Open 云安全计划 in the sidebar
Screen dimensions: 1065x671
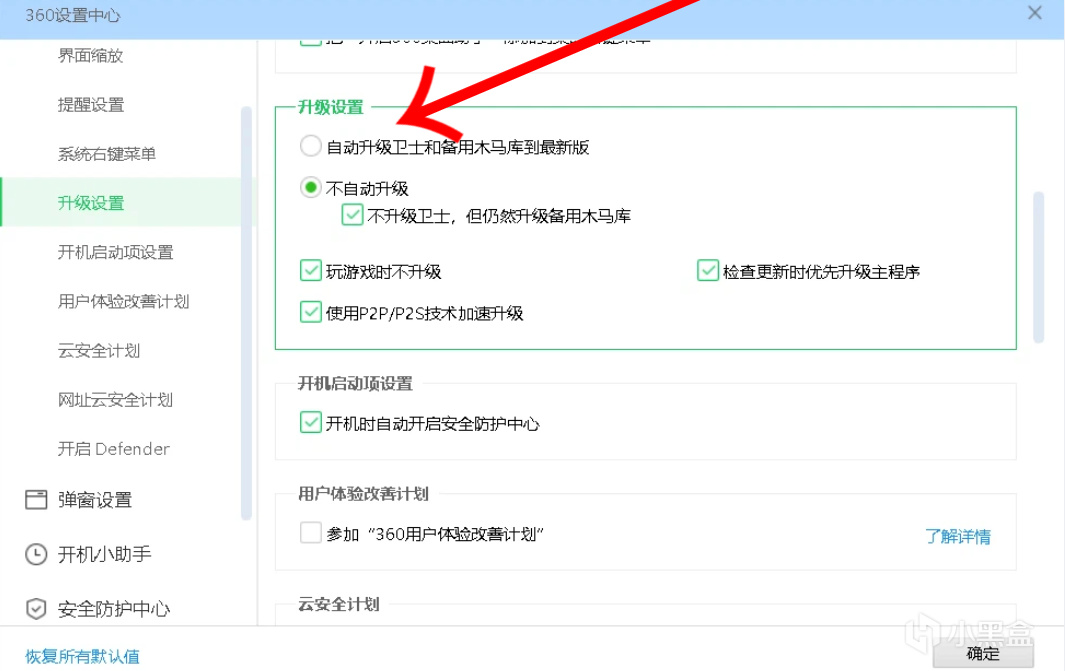pyautogui.click(x=98, y=350)
